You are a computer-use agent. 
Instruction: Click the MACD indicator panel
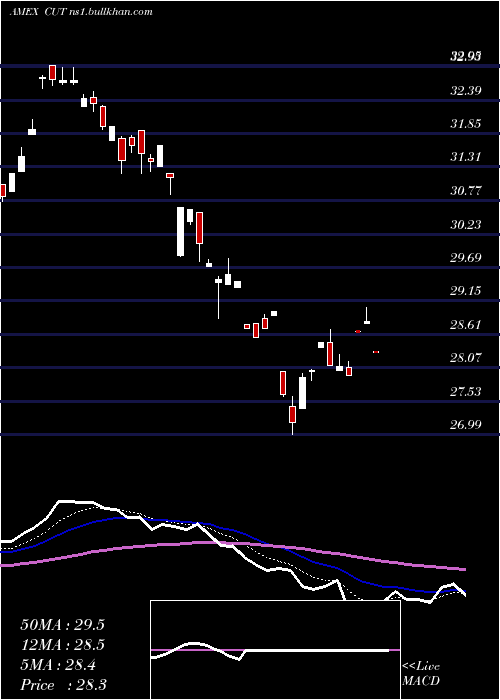275,650
